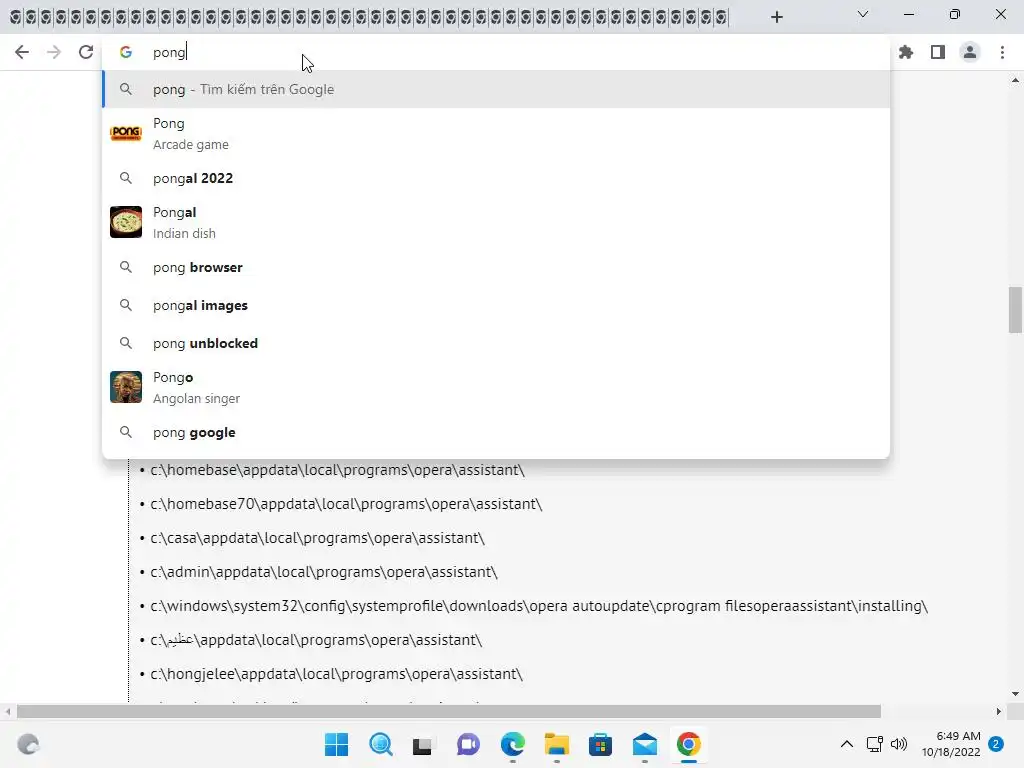Image resolution: width=1024 pixels, height=768 pixels.
Task: Click the vertical scrollbar up arrow
Action: (1015, 80)
